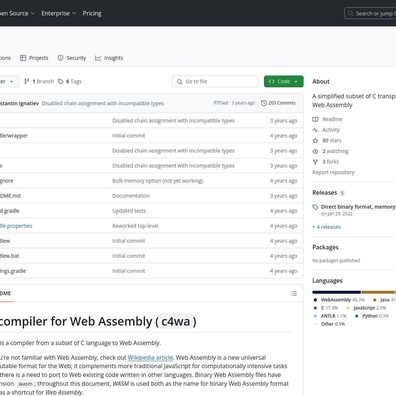Open the Projects tab

34,58
